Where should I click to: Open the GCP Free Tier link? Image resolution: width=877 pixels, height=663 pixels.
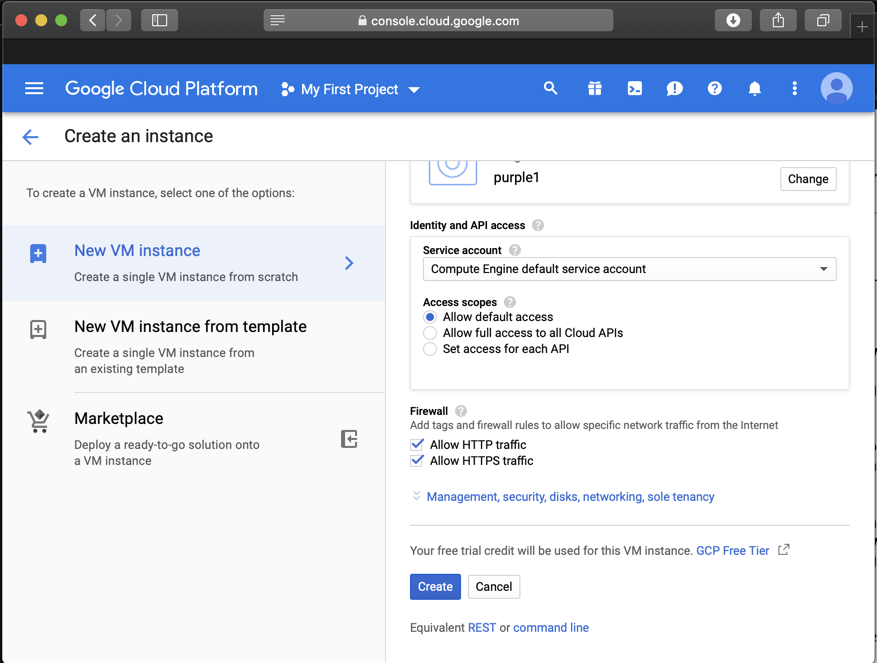733,551
